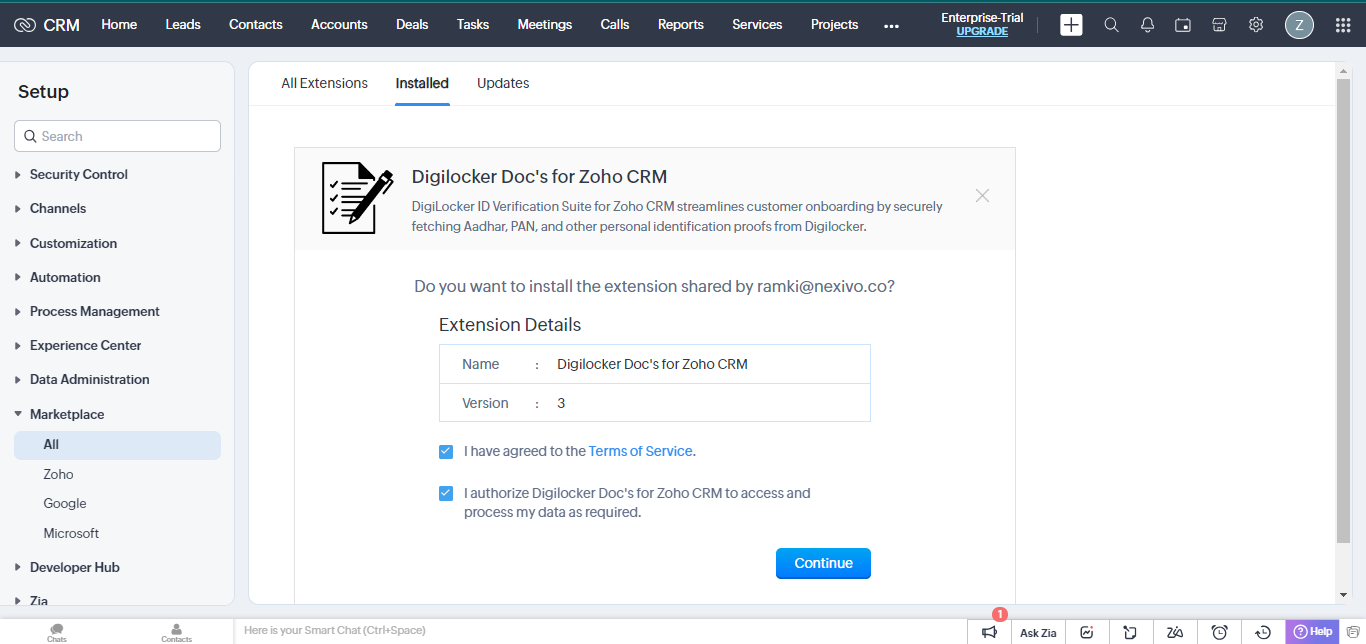Click the Smart Chat input bar
This screenshot has width=1366, height=644.
tap(600, 631)
